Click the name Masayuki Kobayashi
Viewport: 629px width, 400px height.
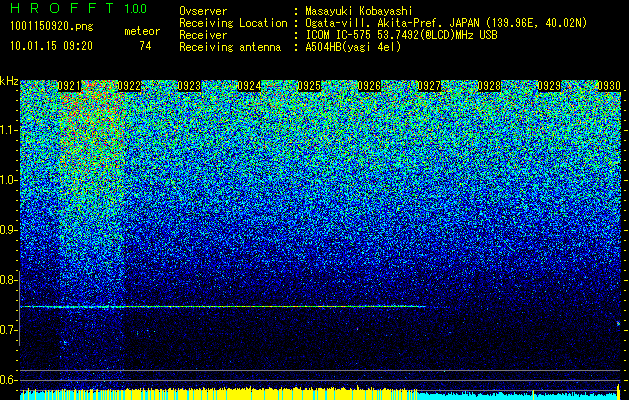tap(359, 11)
